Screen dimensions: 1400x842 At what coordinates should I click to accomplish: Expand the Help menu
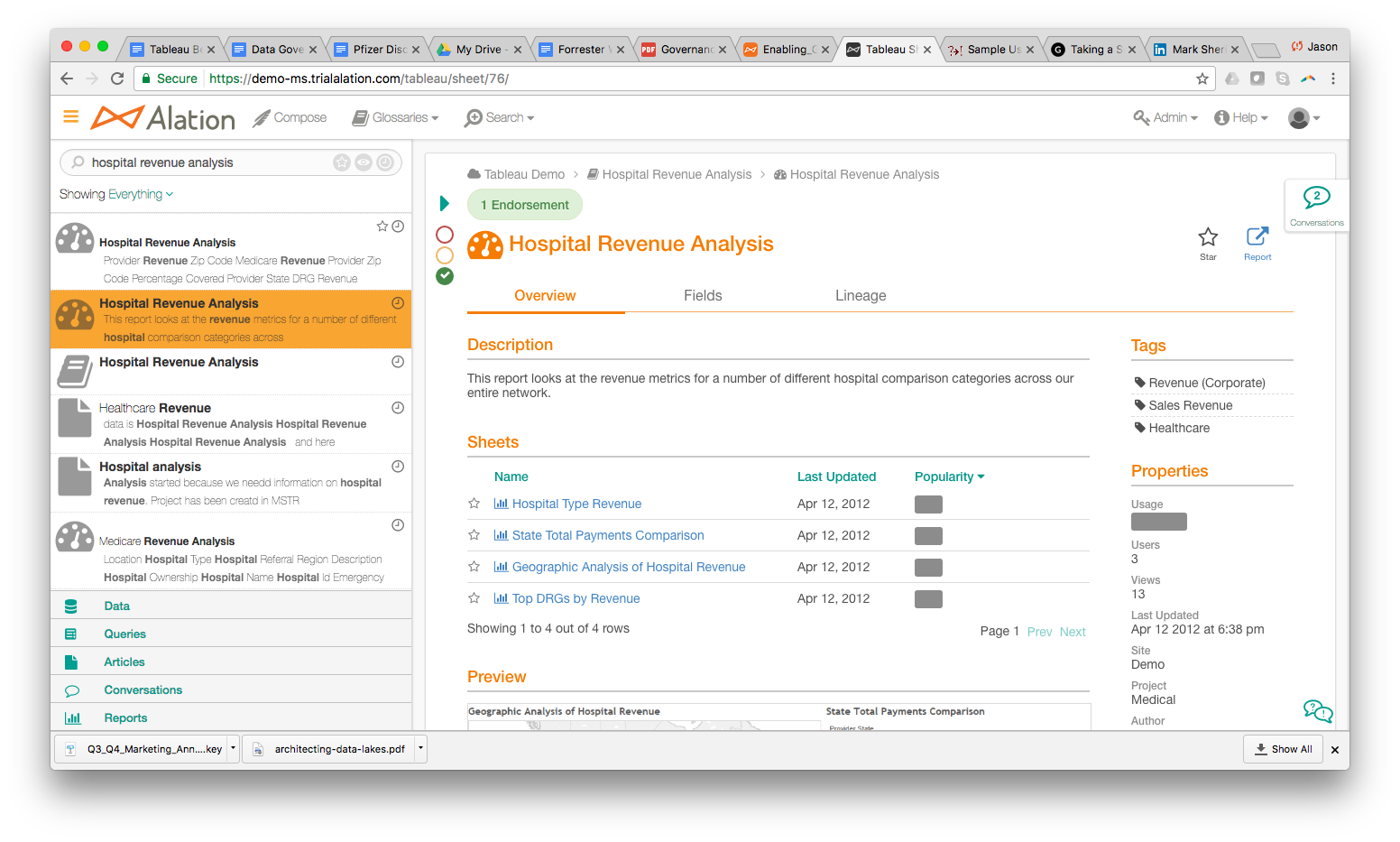coord(1241,117)
